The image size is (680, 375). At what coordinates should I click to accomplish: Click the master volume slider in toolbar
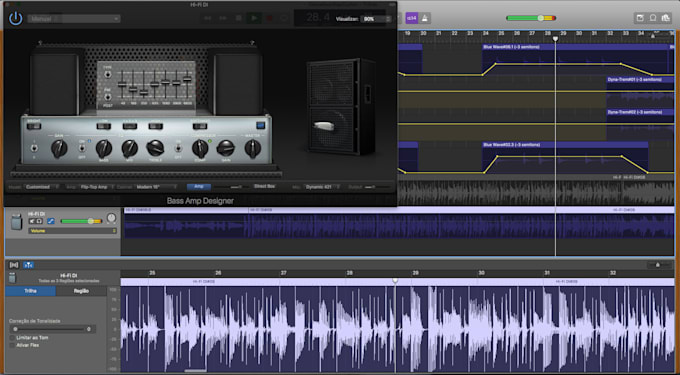[x=531, y=18]
